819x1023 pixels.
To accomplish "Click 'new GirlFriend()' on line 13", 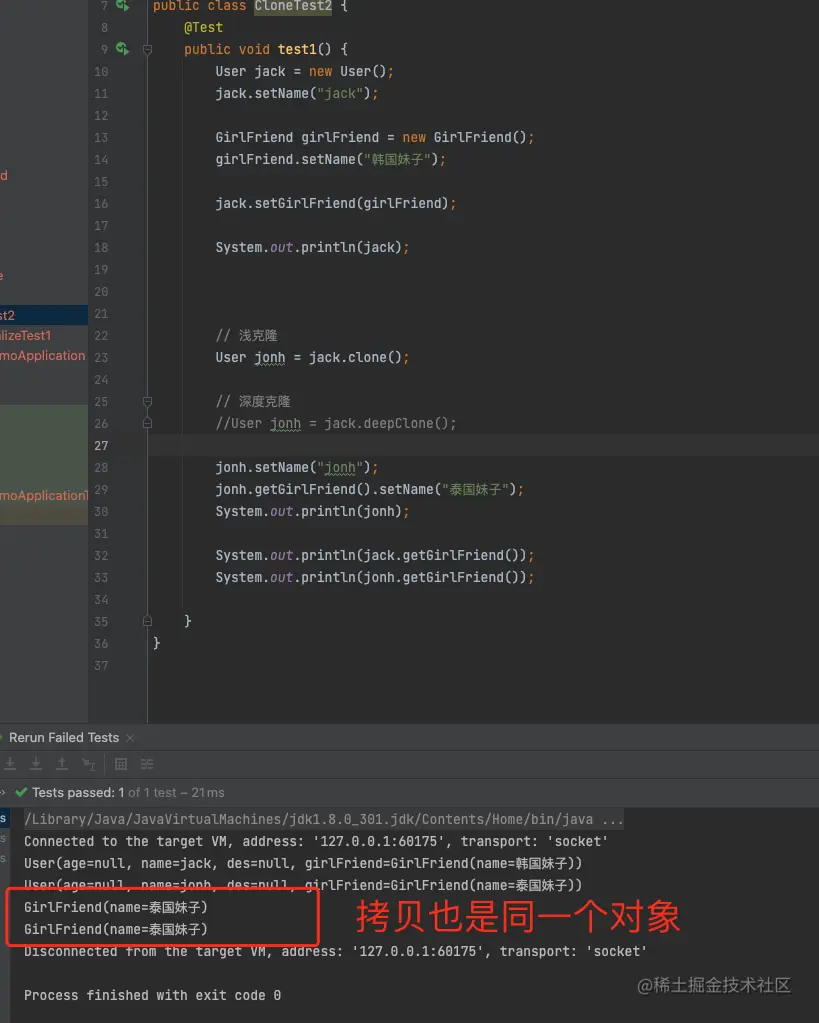I will tap(464, 138).
